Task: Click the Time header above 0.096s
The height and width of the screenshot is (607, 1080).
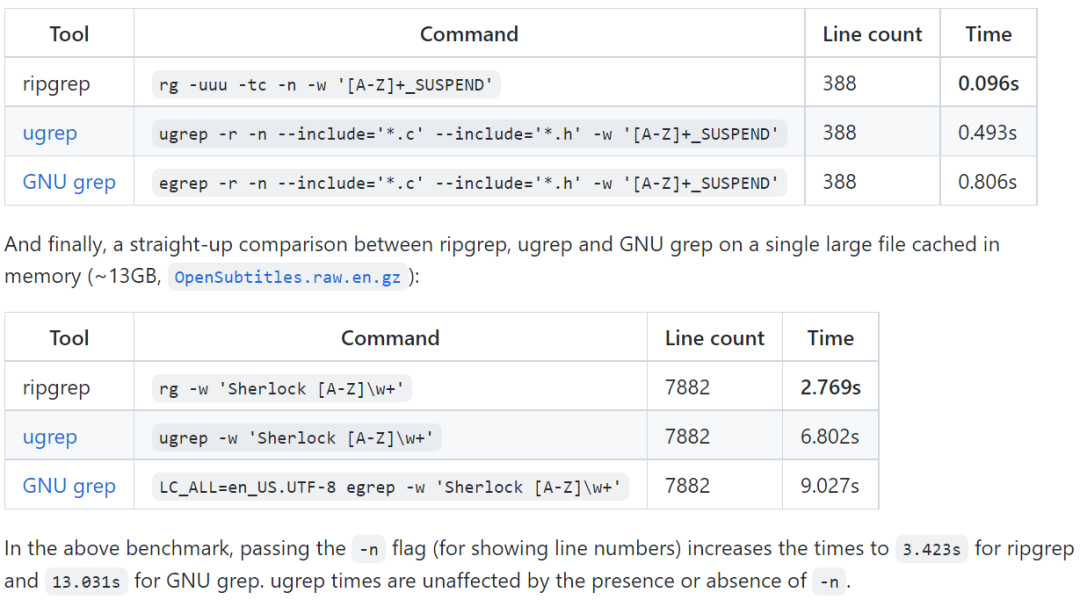Action: click(x=988, y=34)
